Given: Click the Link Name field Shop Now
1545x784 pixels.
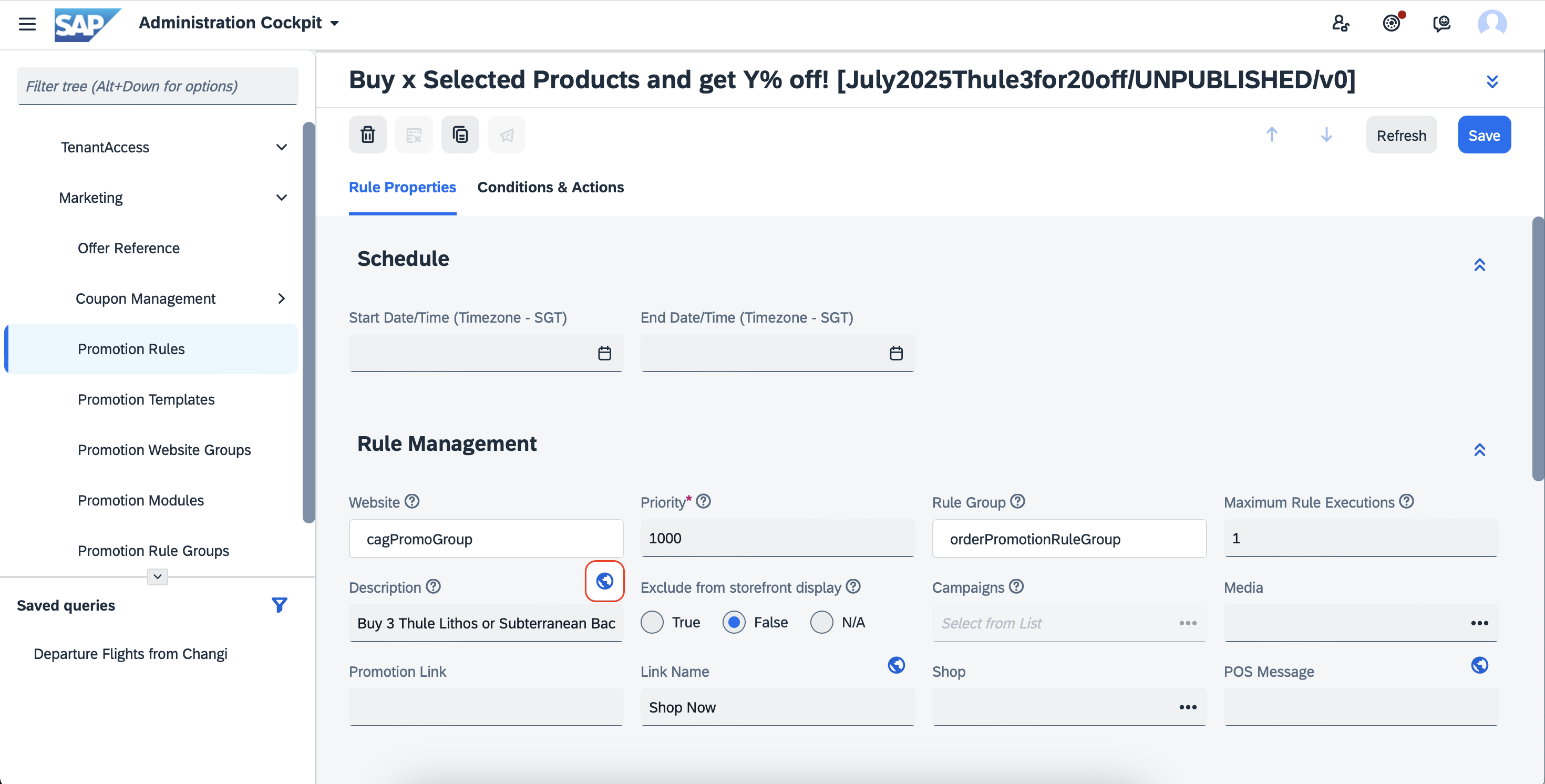Looking at the screenshot, I should coord(777,707).
